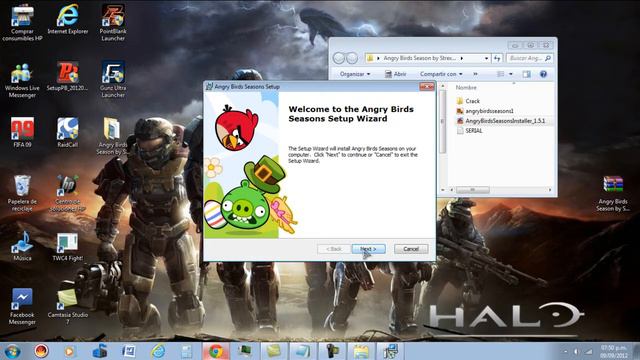
Task: Open Angry Birds Season folder on desktop
Action: point(112,136)
